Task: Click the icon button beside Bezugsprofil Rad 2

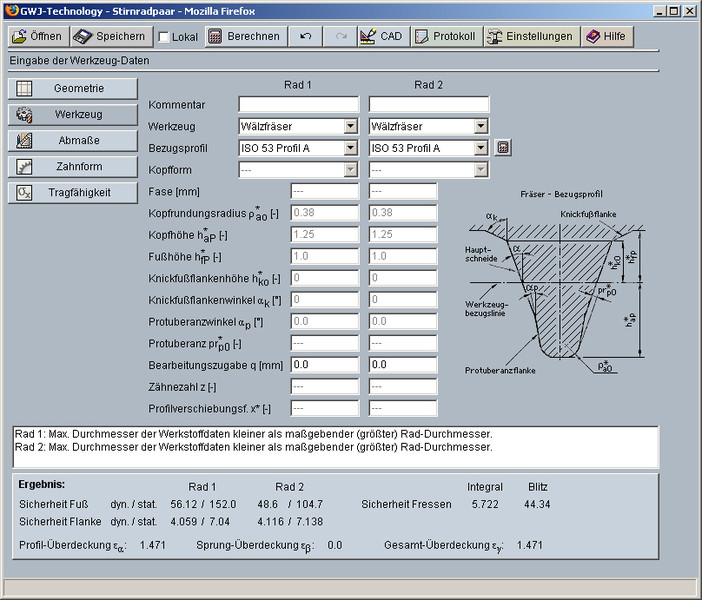Action: [503, 148]
